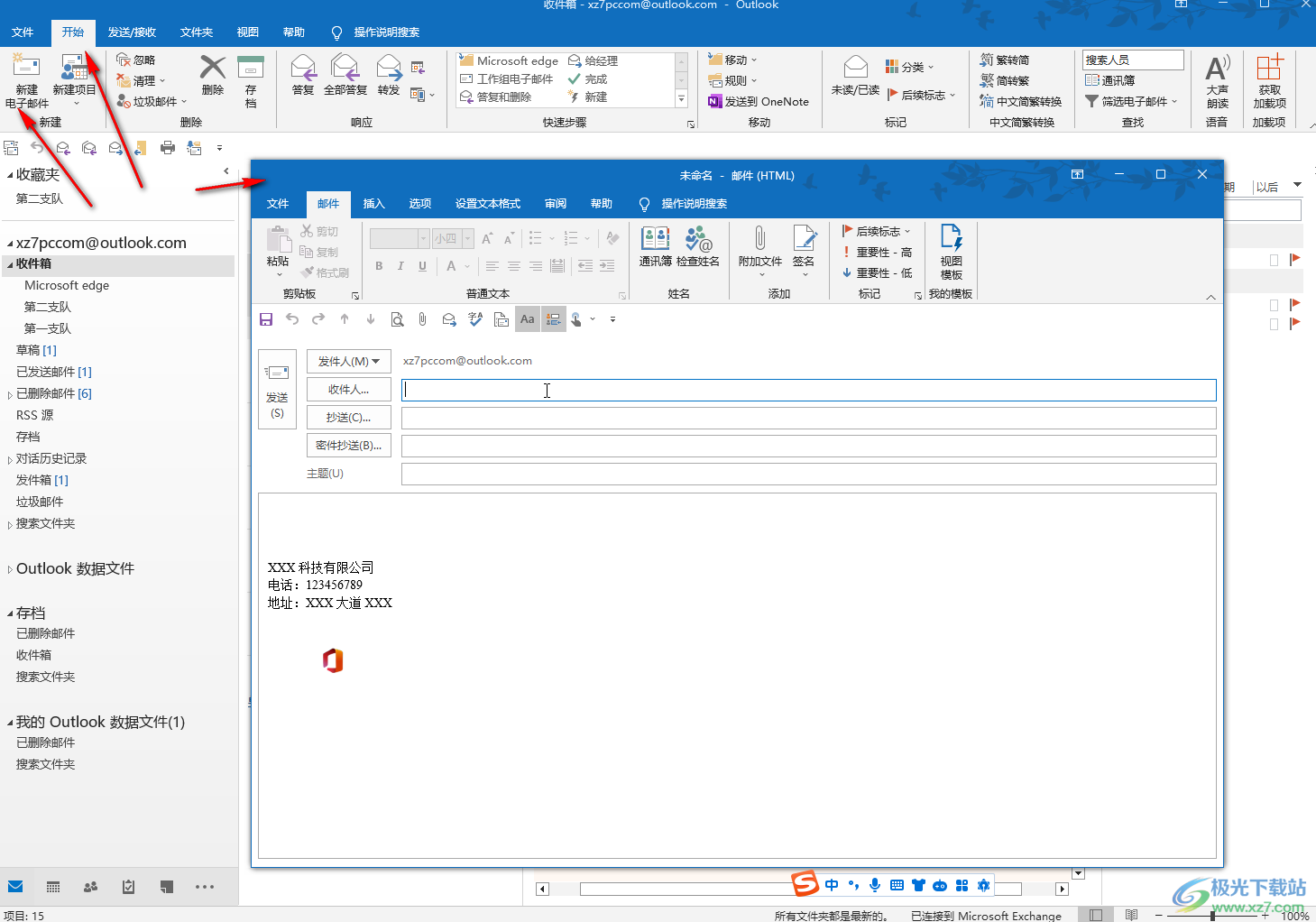Select 草稿 [1] folder

click(x=36, y=350)
